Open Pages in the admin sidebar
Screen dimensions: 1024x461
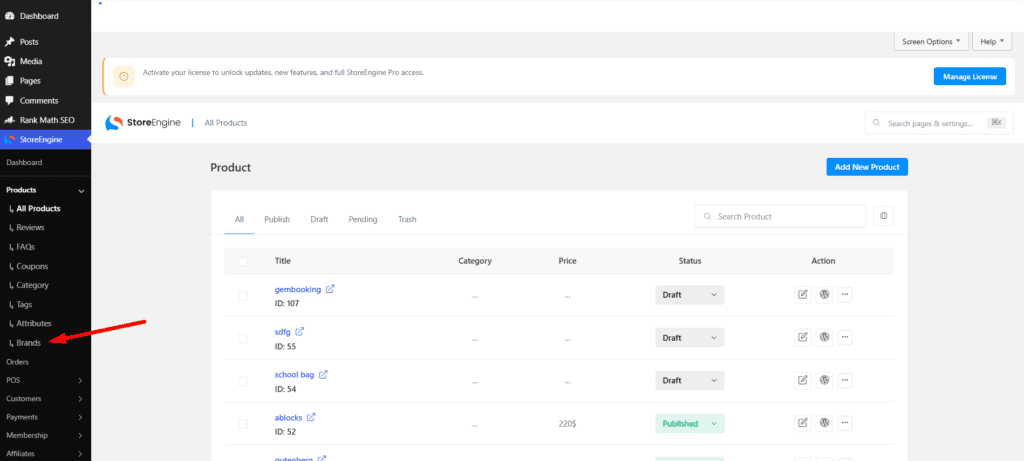tap(30, 81)
